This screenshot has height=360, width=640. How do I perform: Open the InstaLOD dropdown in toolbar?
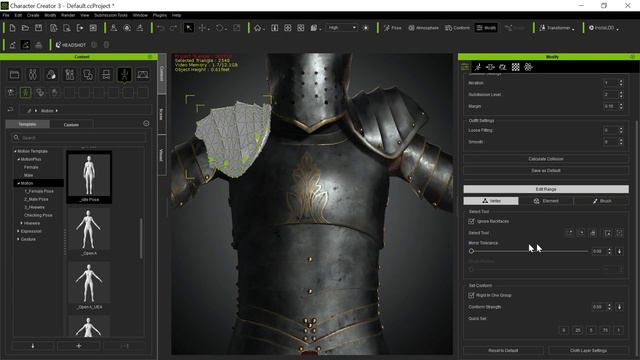(x=604, y=28)
